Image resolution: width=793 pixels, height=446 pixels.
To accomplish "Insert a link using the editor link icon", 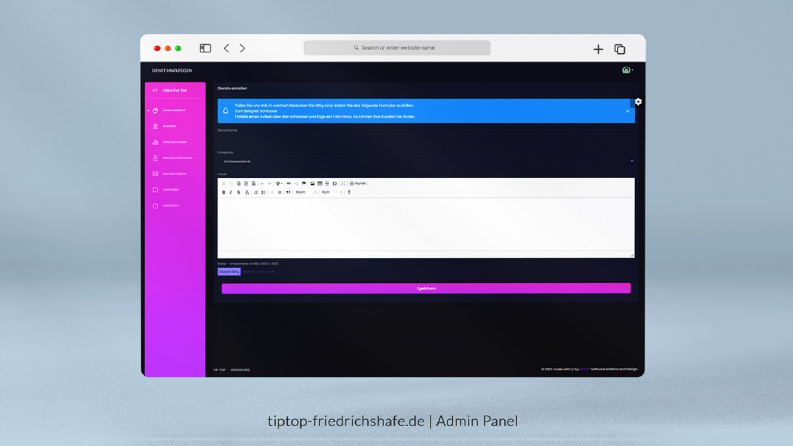I will 289,184.
